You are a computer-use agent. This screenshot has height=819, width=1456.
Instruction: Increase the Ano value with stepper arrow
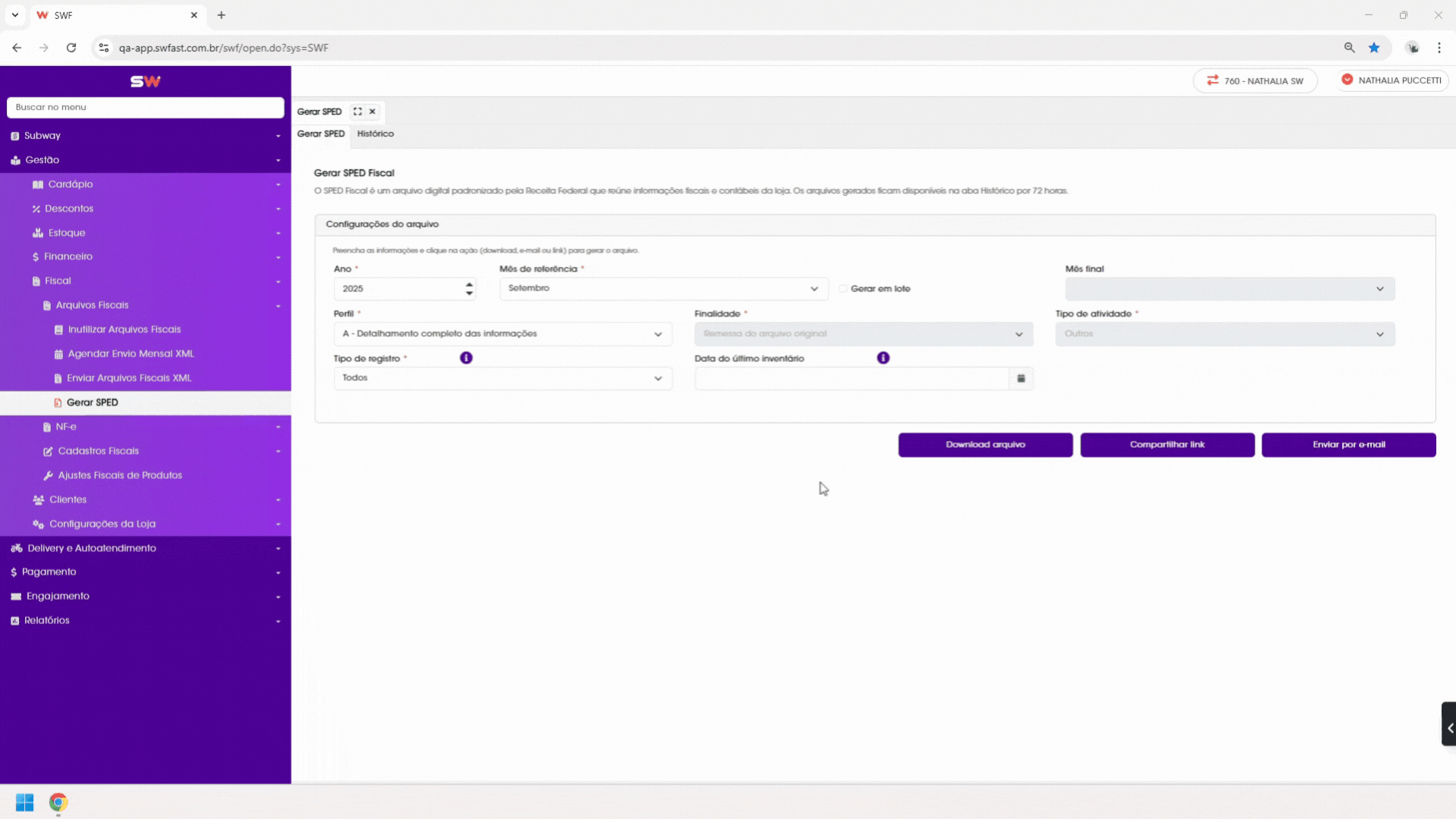(470, 284)
